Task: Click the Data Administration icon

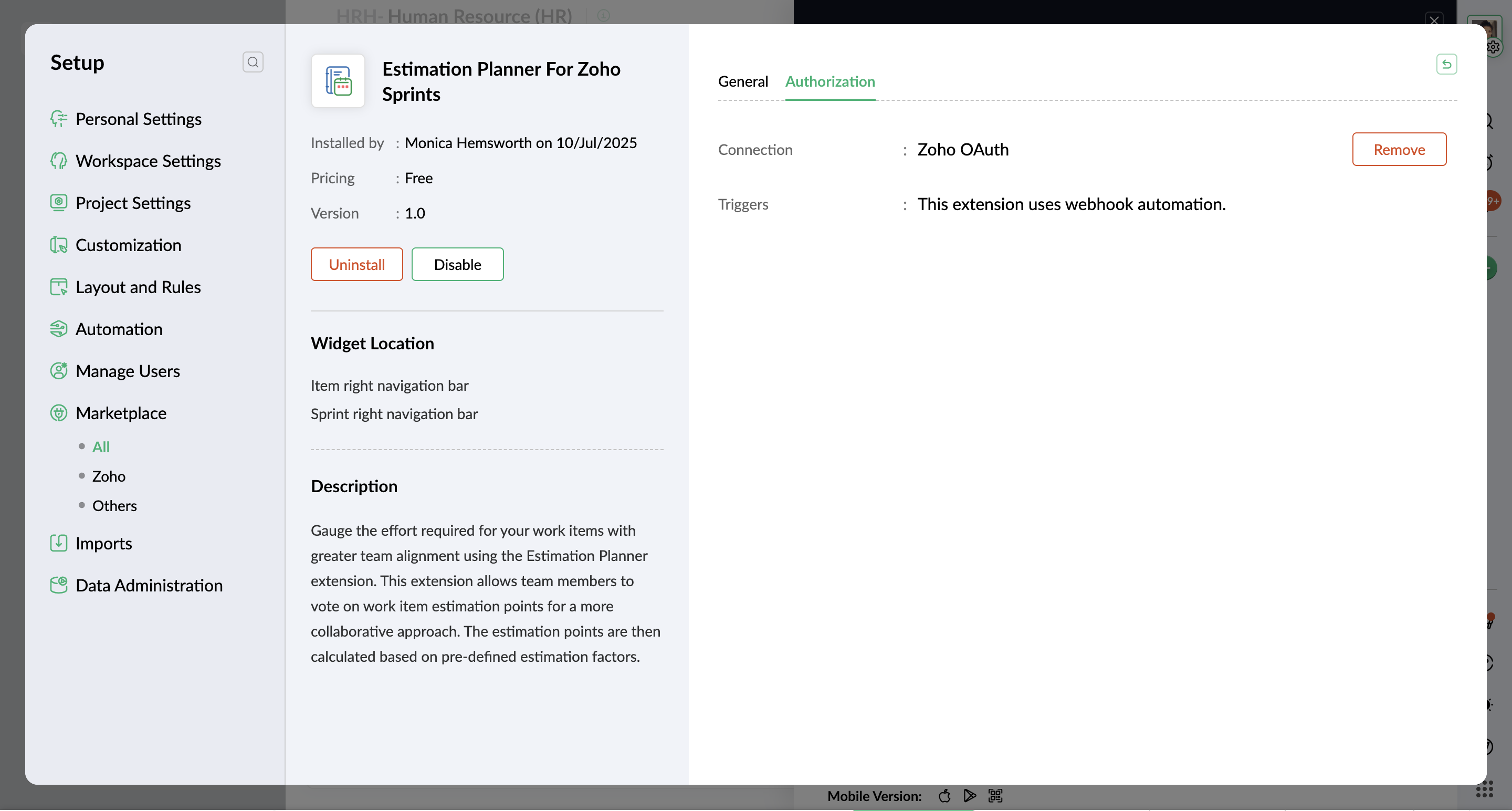Action: coord(59,585)
